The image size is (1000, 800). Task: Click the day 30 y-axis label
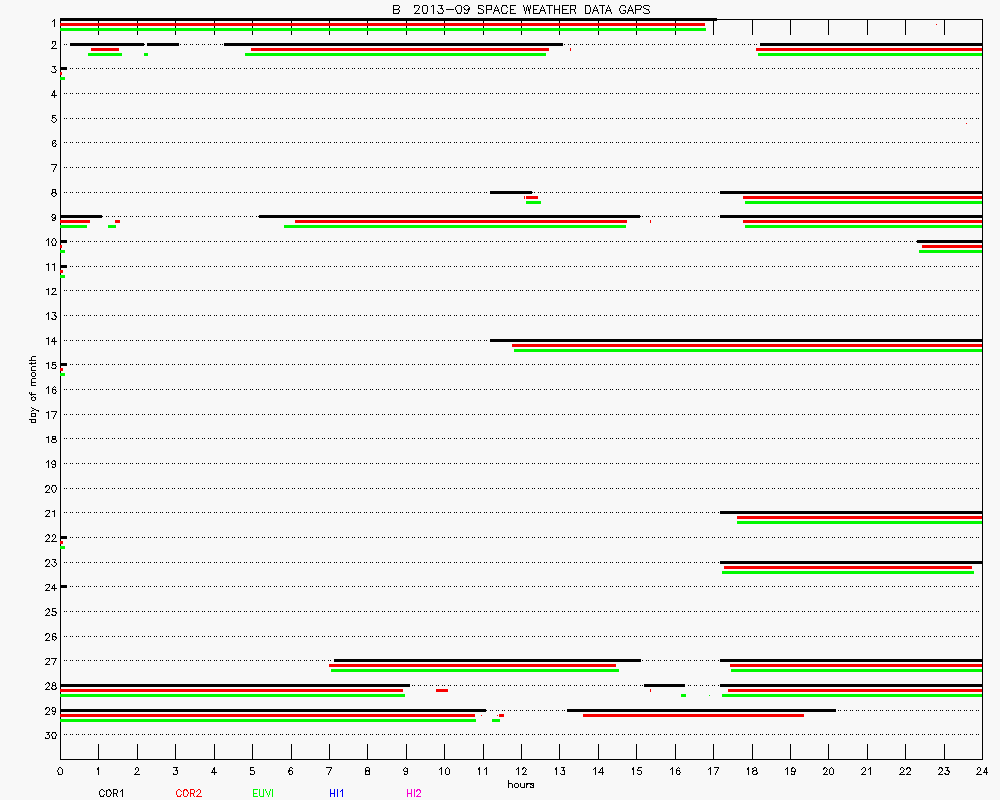(50, 735)
